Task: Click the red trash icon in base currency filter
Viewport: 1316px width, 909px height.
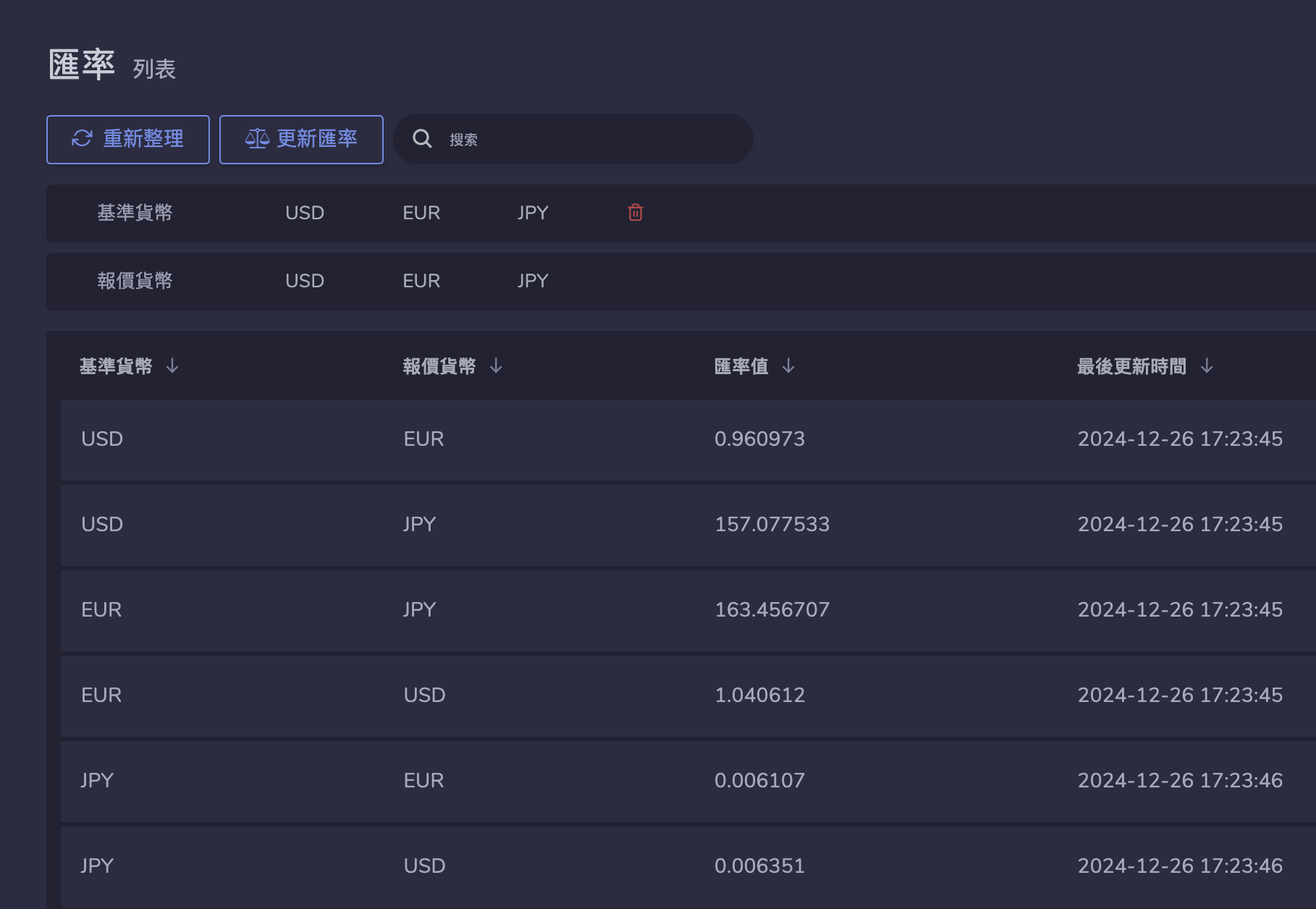Action: 635,213
